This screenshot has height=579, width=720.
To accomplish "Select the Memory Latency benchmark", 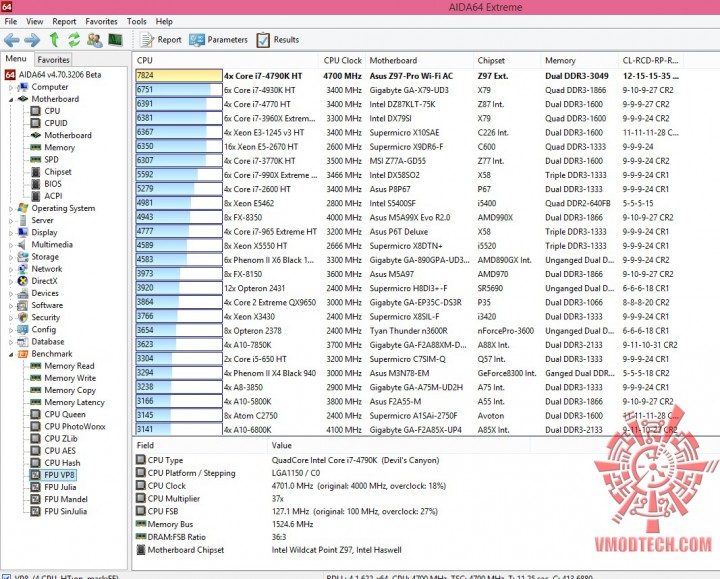I will pos(68,402).
